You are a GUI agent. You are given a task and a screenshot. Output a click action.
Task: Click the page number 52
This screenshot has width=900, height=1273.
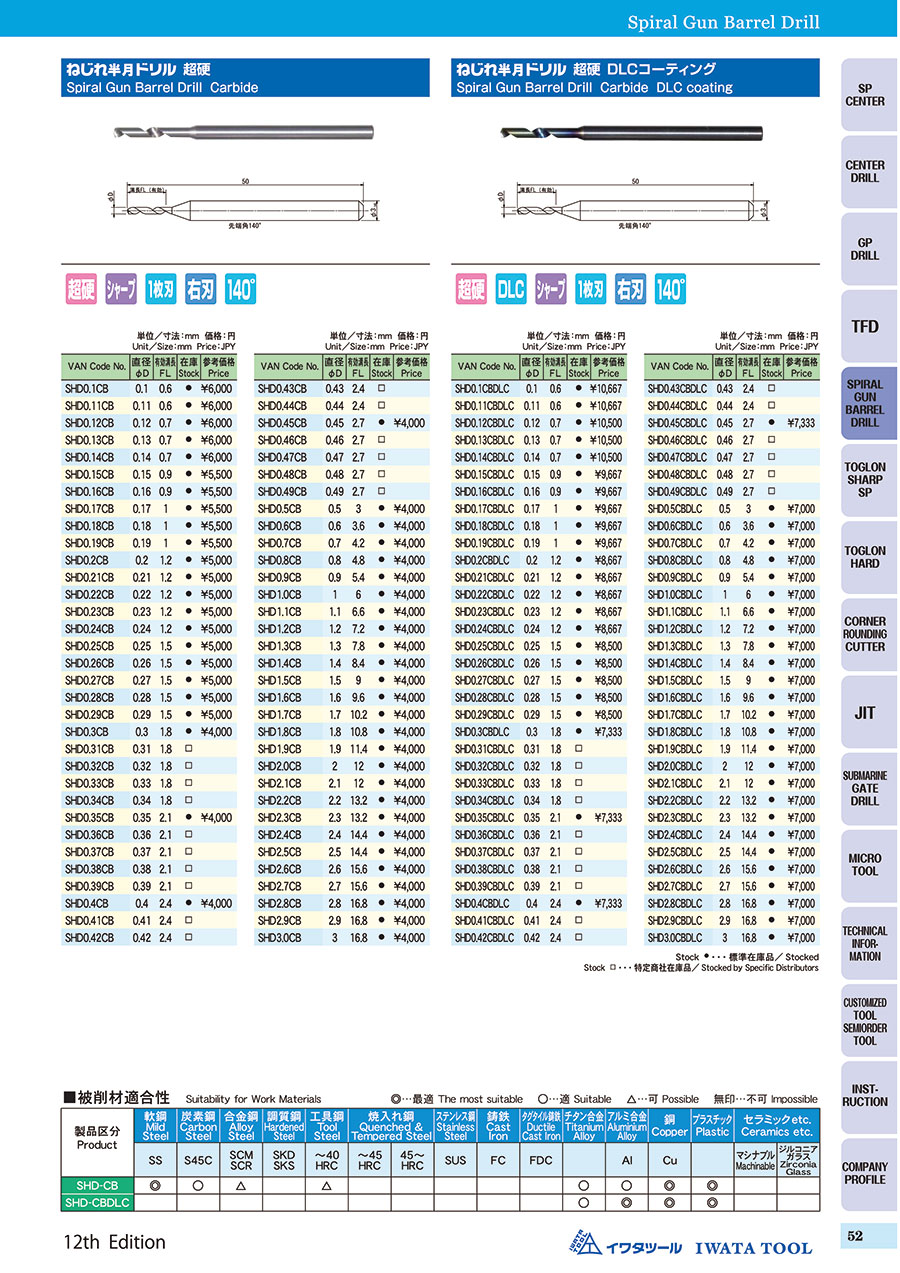855,1236
